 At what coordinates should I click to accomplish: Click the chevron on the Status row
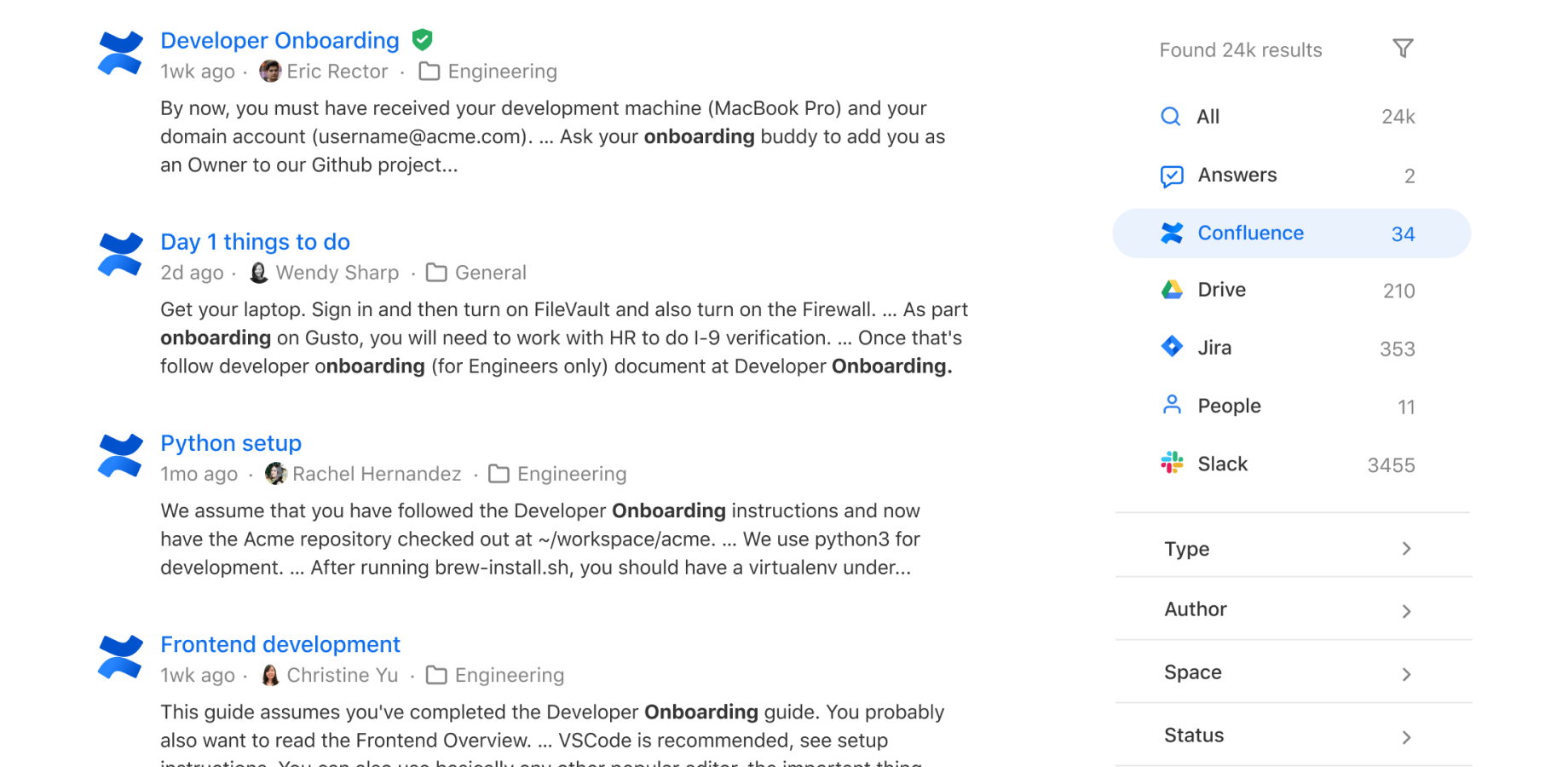tap(1407, 737)
